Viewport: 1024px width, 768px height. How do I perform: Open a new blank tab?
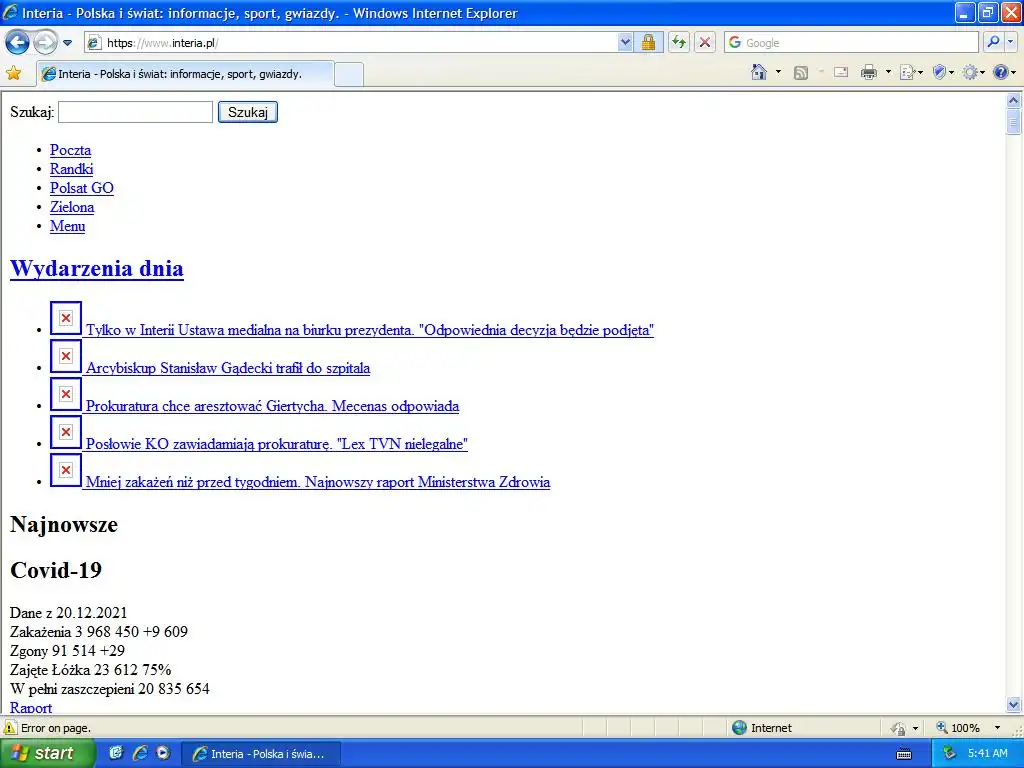(349, 74)
